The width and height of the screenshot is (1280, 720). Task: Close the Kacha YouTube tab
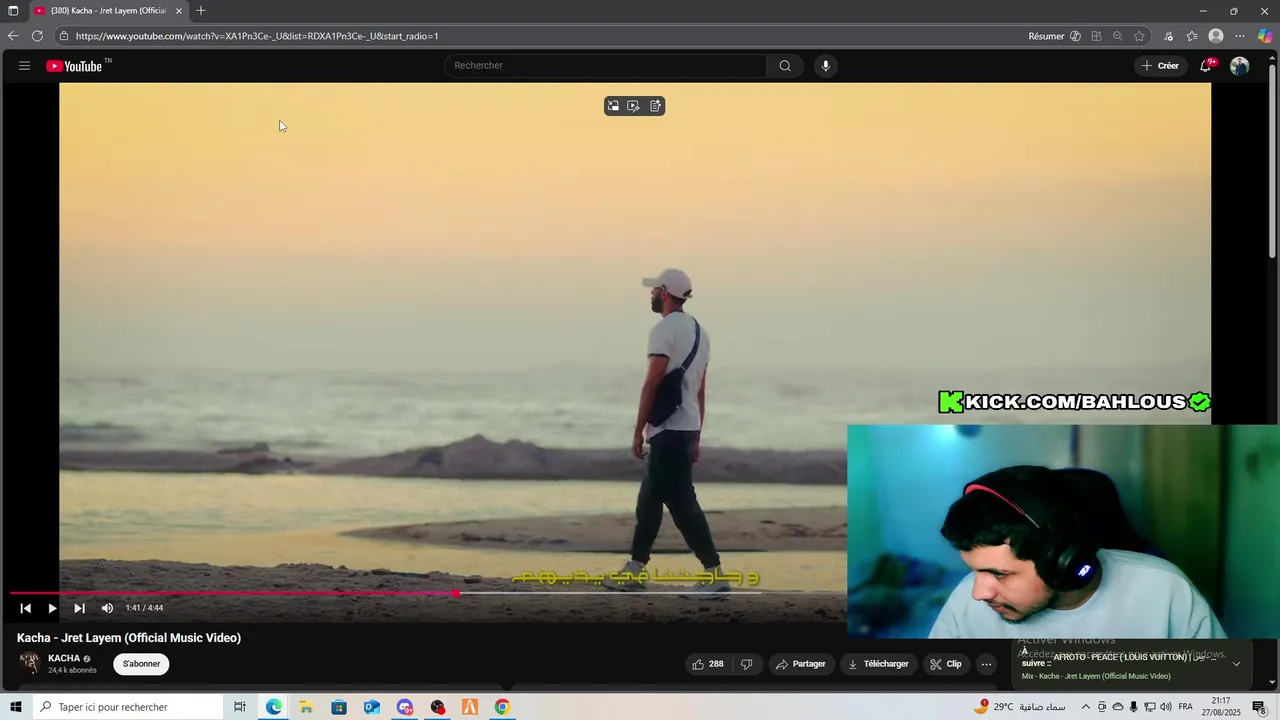[x=179, y=10]
